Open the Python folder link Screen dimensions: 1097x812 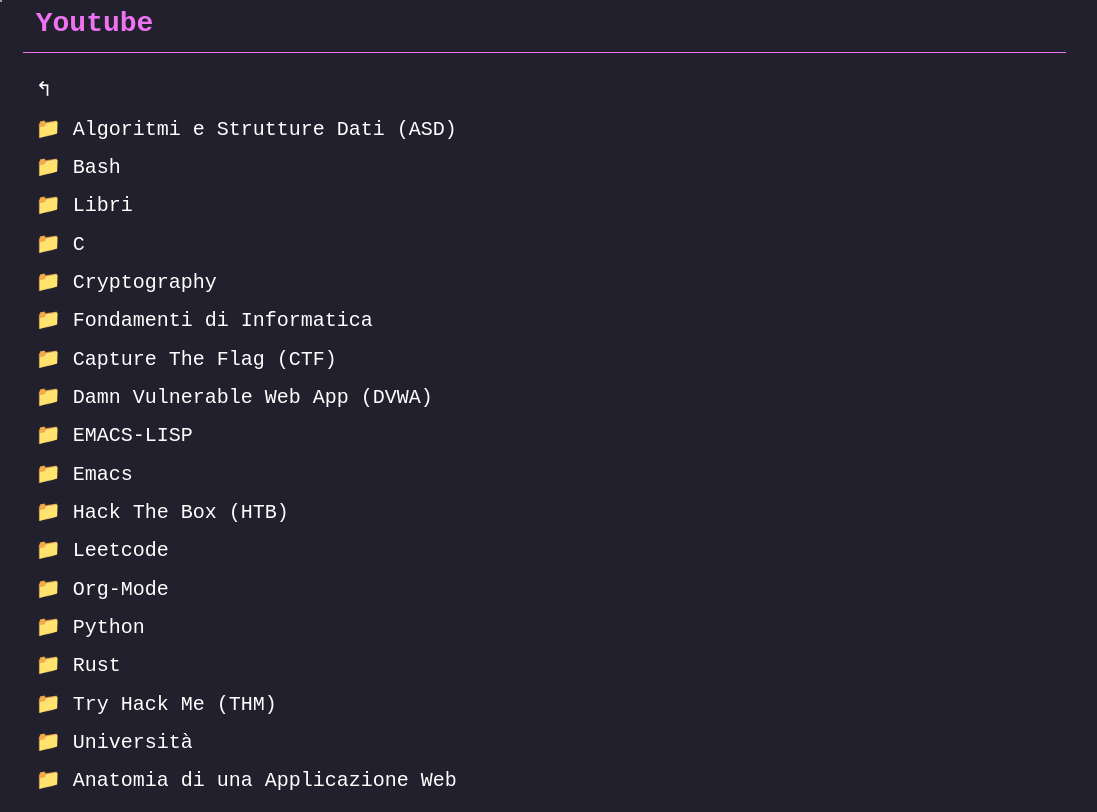tap(108, 627)
